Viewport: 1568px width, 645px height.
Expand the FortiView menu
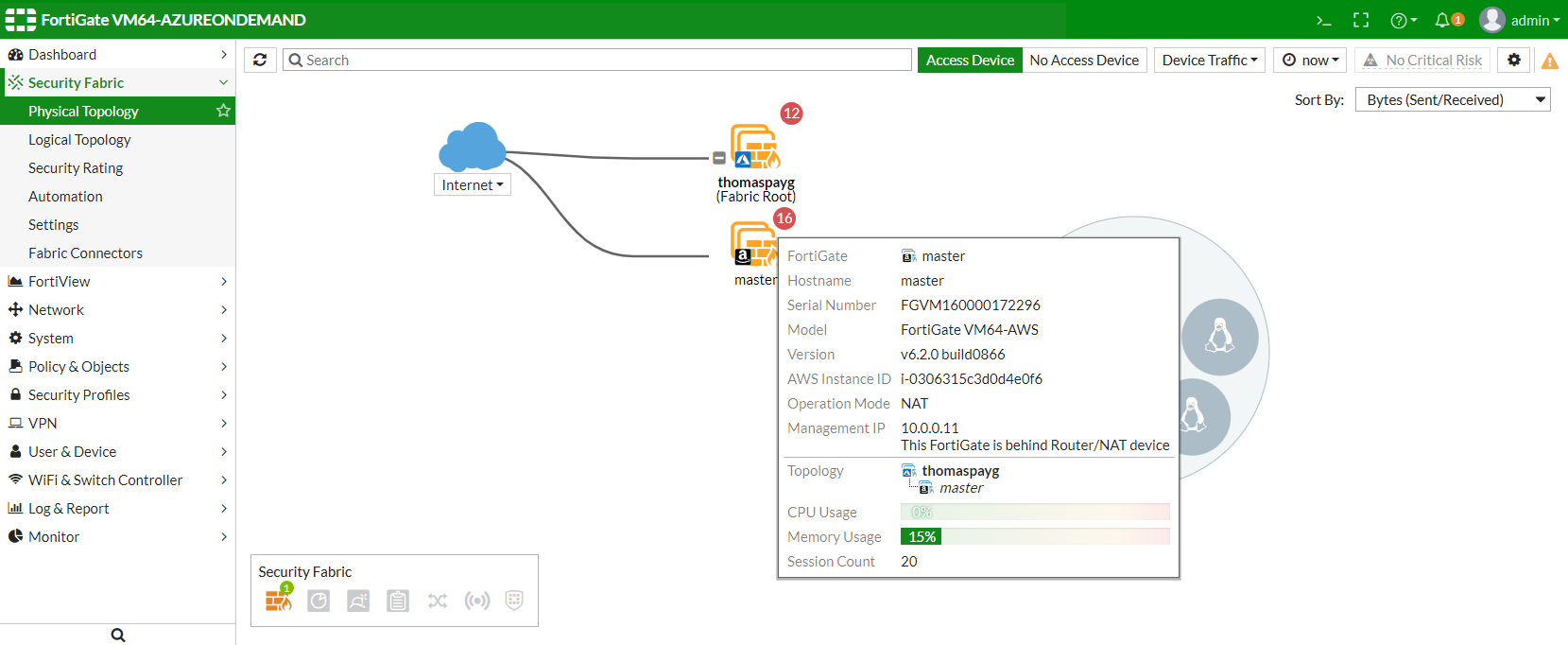[117, 281]
